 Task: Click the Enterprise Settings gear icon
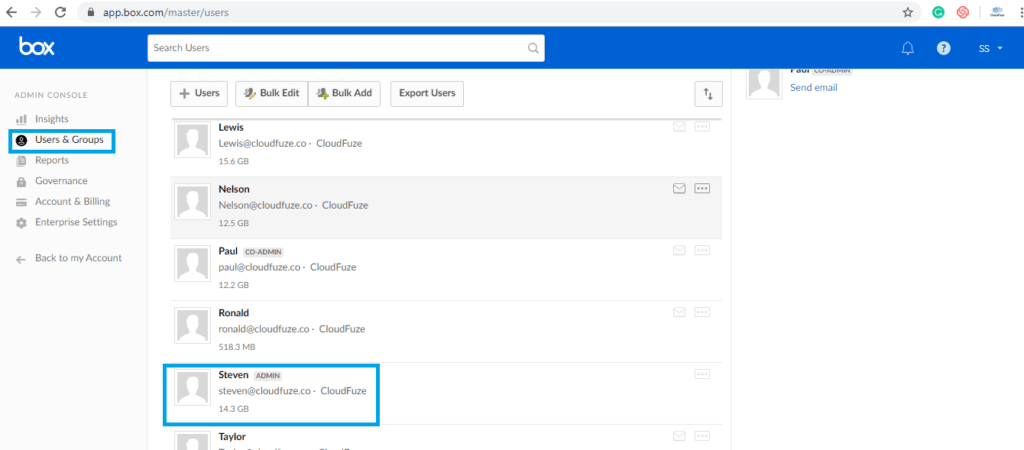pos(22,223)
